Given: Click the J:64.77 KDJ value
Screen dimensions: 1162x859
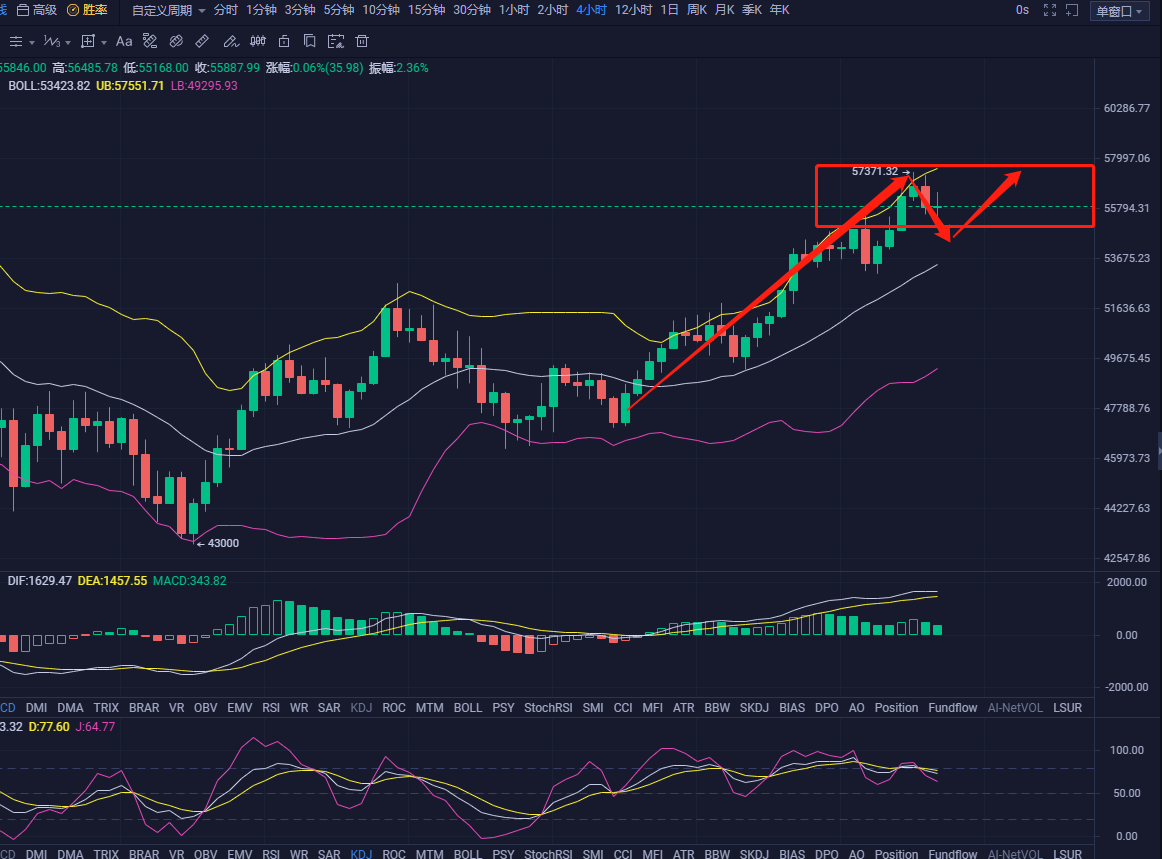Looking at the screenshot, I should click(x=95, y=727).
